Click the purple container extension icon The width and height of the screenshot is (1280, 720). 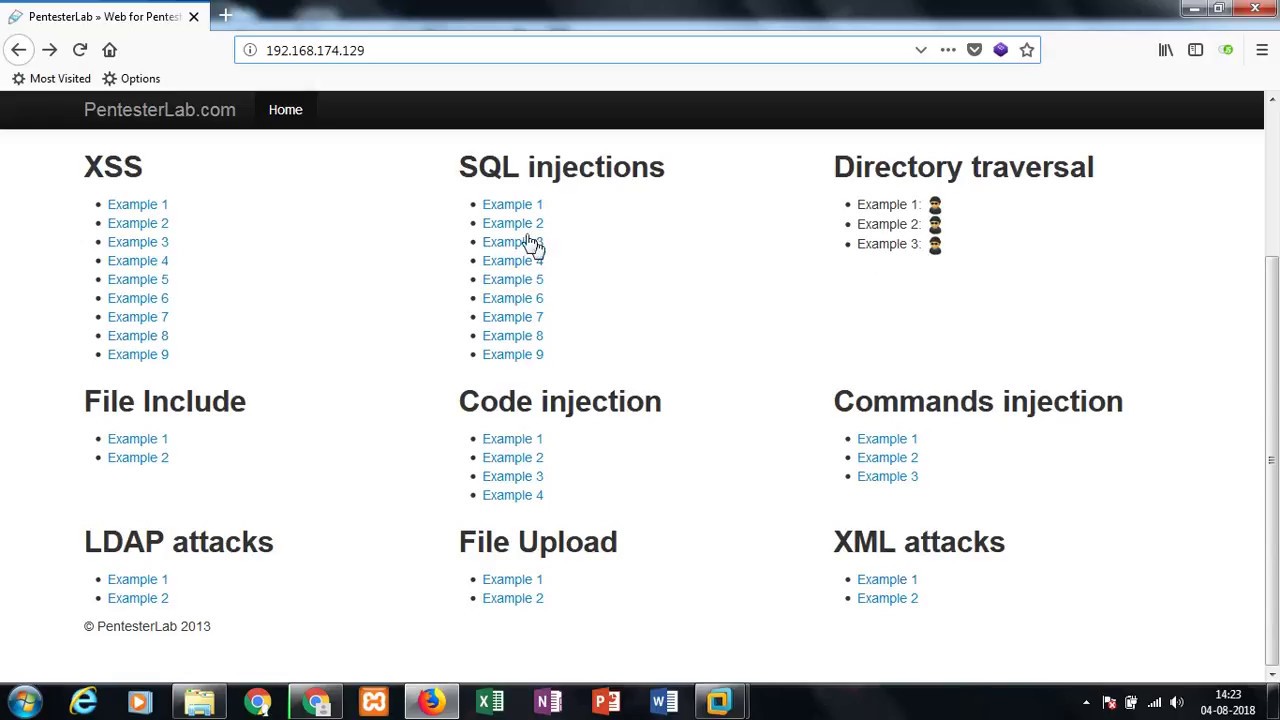(1000, 50)
